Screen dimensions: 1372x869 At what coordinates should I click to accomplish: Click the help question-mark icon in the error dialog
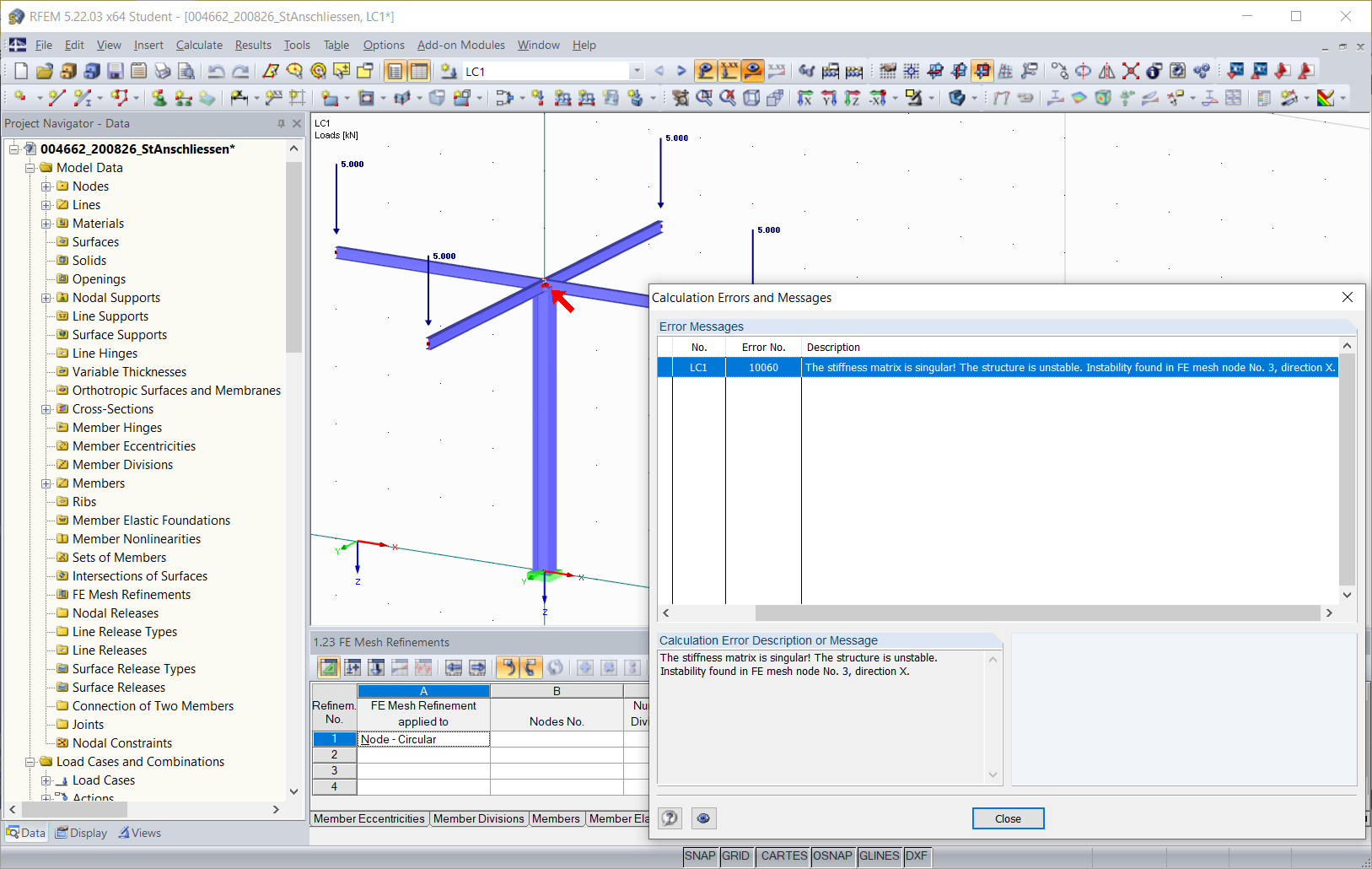670,818
